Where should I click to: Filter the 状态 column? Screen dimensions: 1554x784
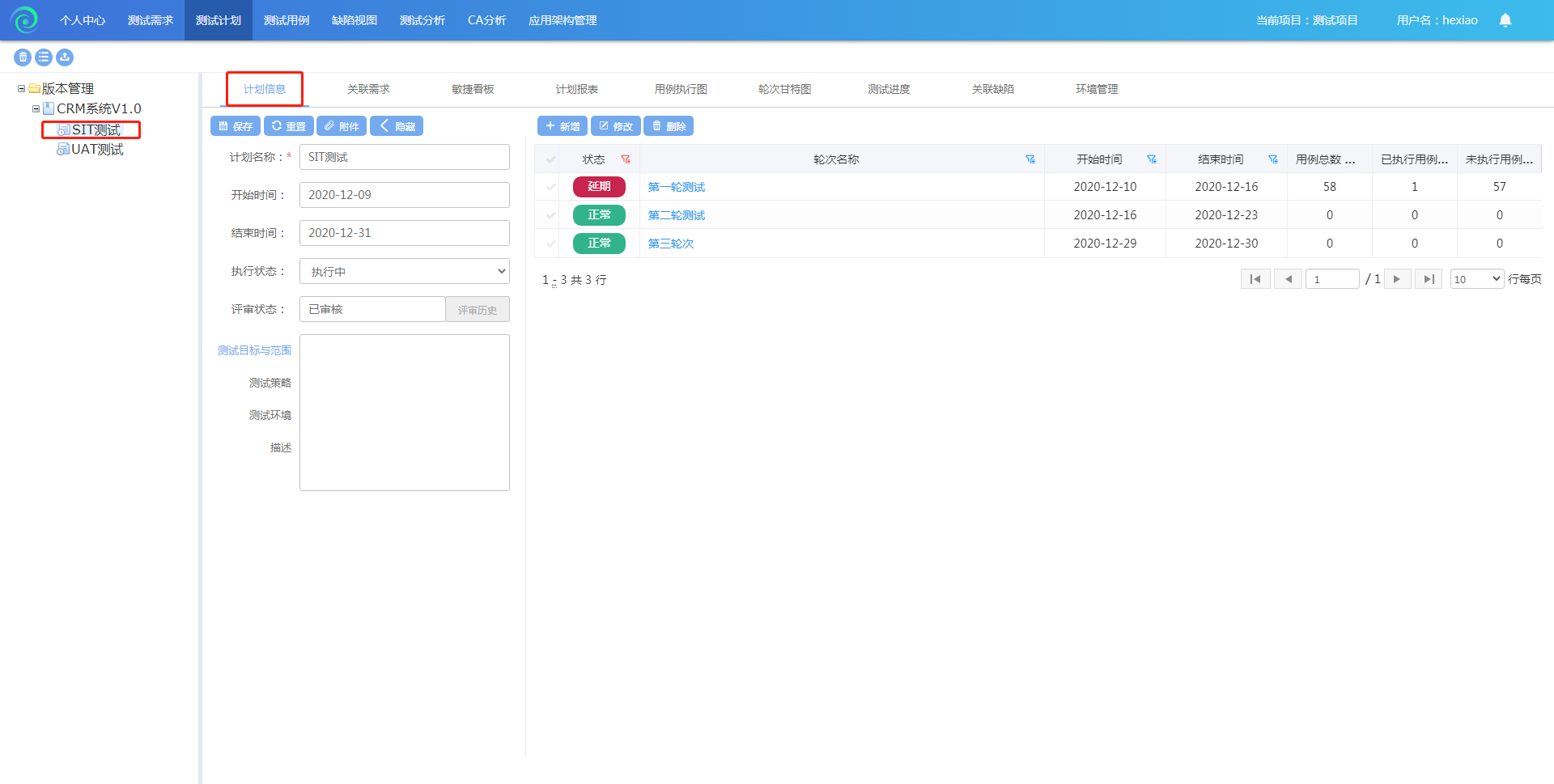coord(626,159)
